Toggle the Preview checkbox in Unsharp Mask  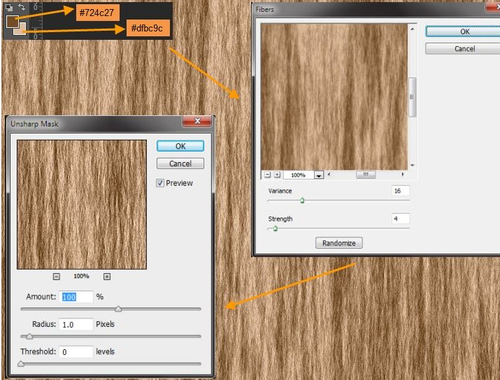click(160, 183)
